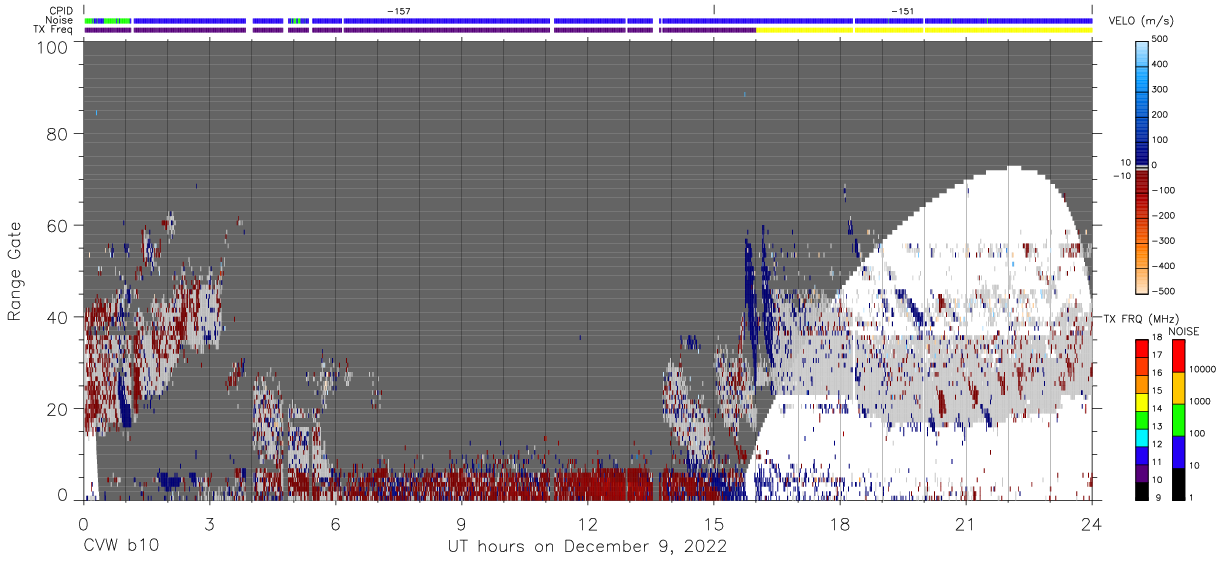This screenshot has width=1228, height=567.
Task: Click the '1000' noise legend tick
Action: point(1199,401)
